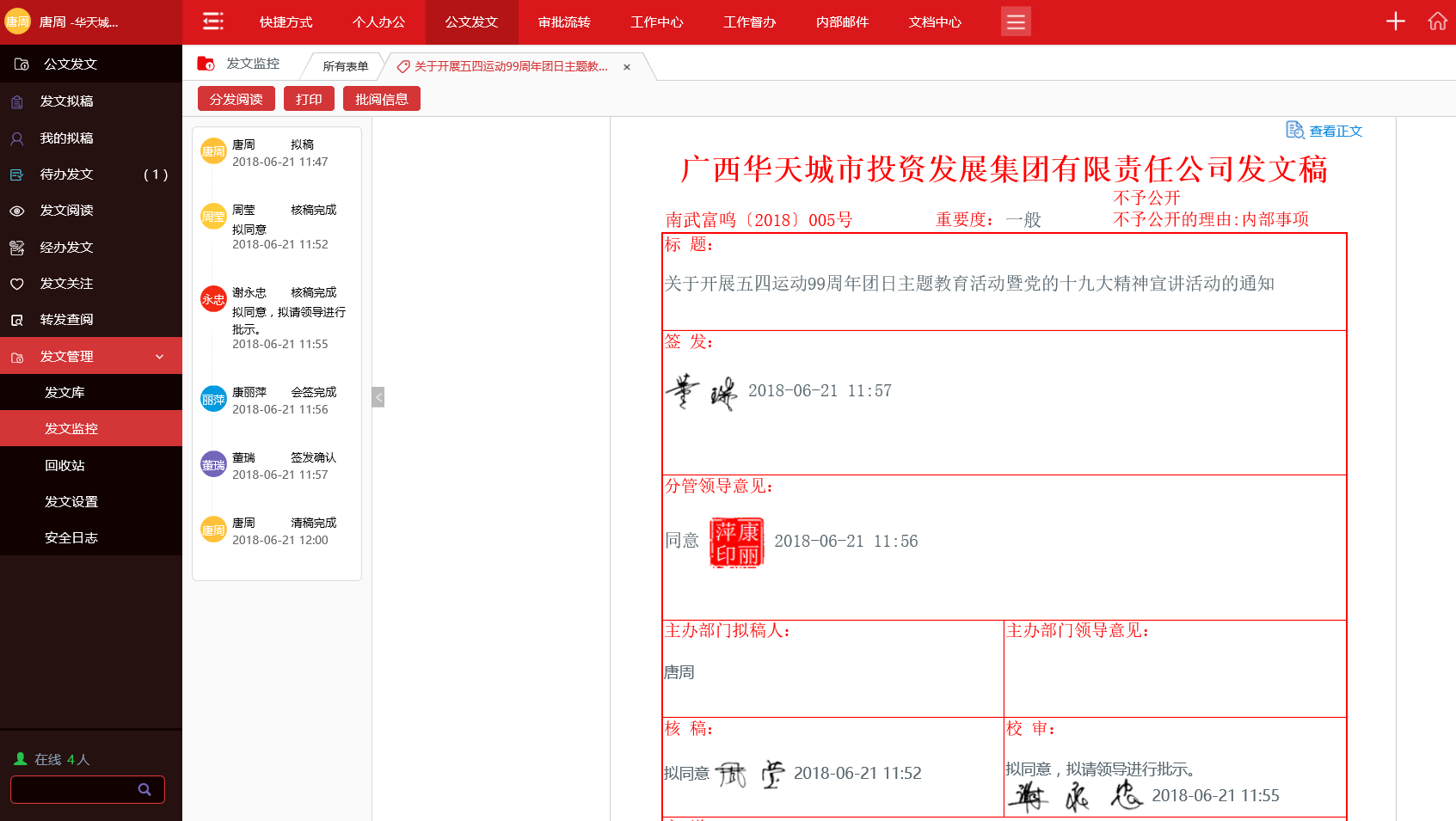Click the plus icon in top bar
Image resolution: width=1456 pixels, height=821 pixels.
1395,21
